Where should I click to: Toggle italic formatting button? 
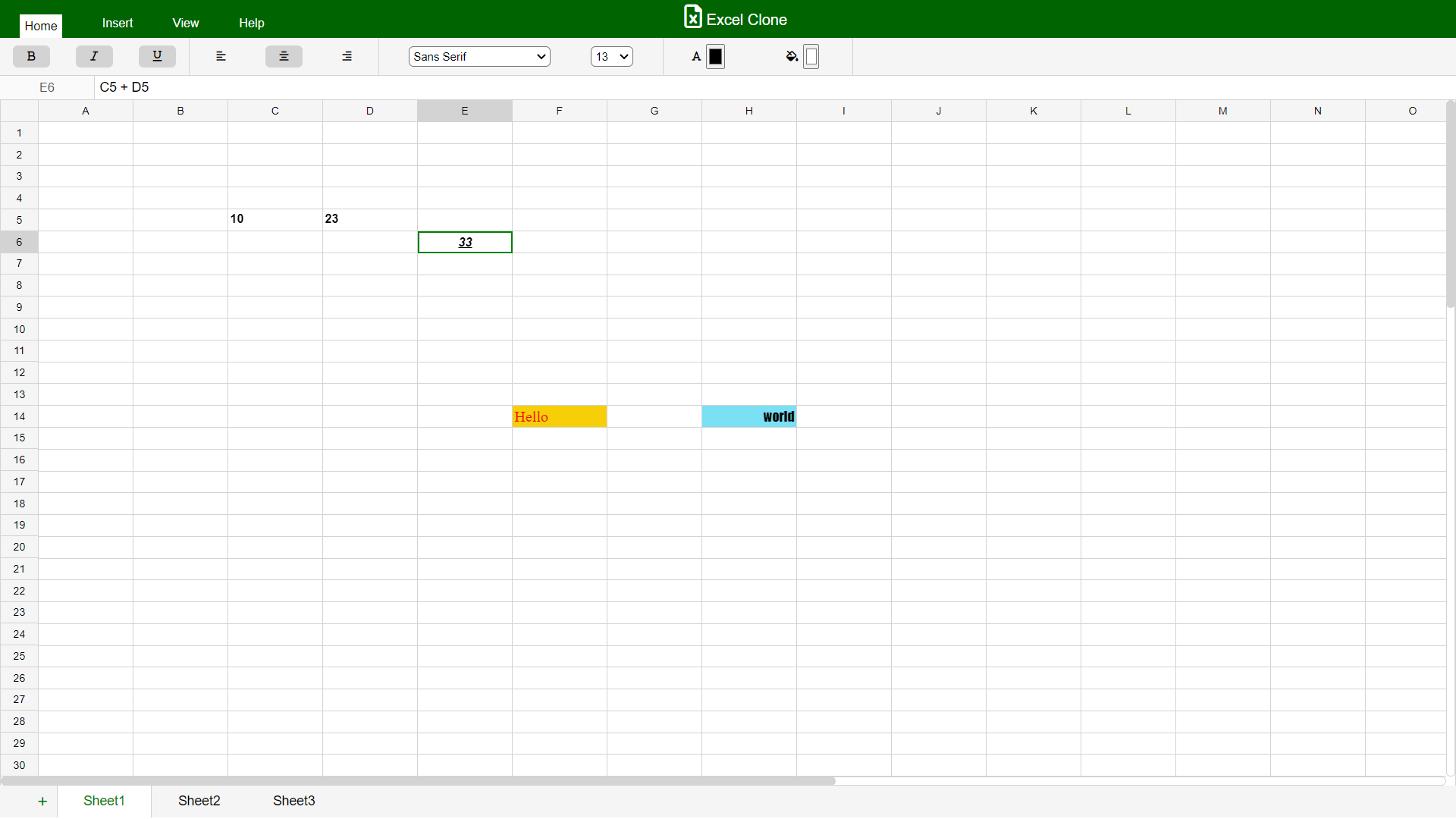tap(94, 56)
